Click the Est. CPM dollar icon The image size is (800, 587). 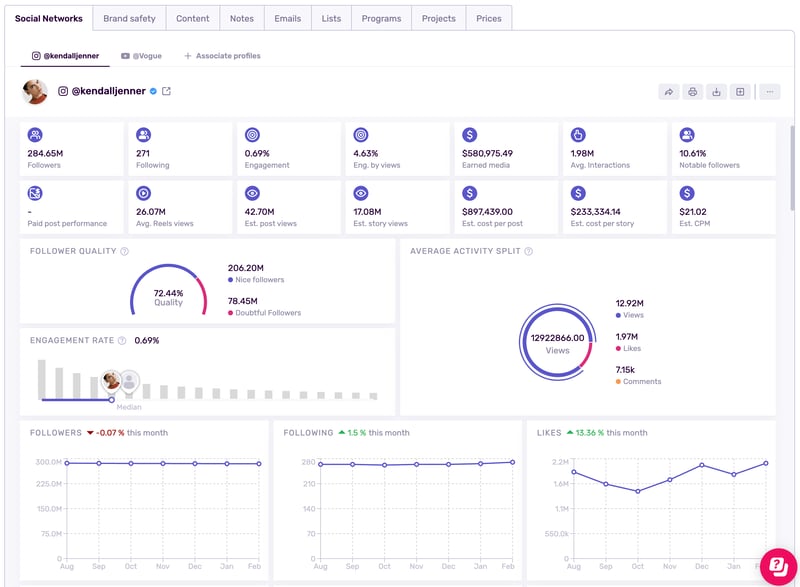[687, 193]
